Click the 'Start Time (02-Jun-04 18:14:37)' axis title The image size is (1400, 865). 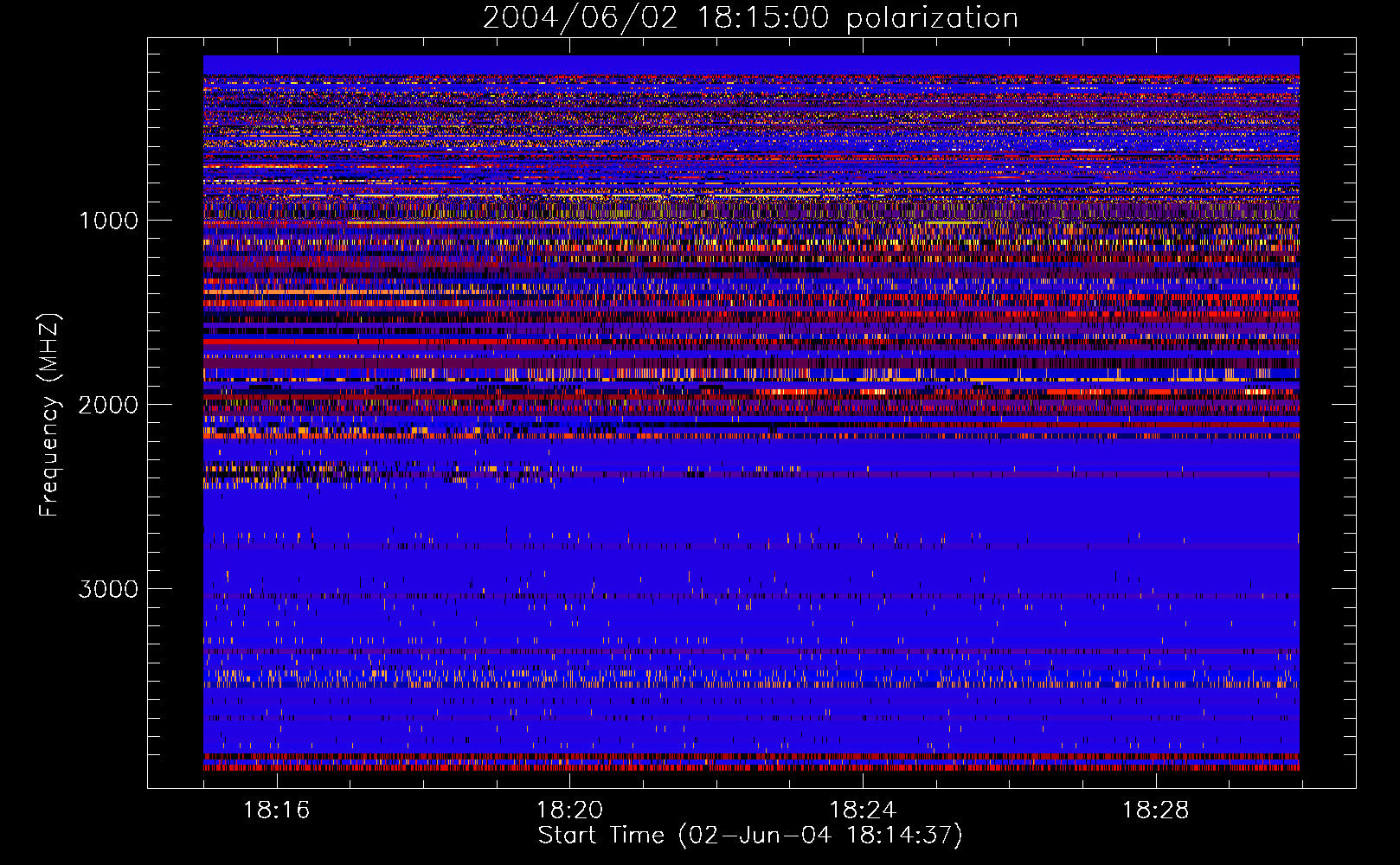[750, 836]
